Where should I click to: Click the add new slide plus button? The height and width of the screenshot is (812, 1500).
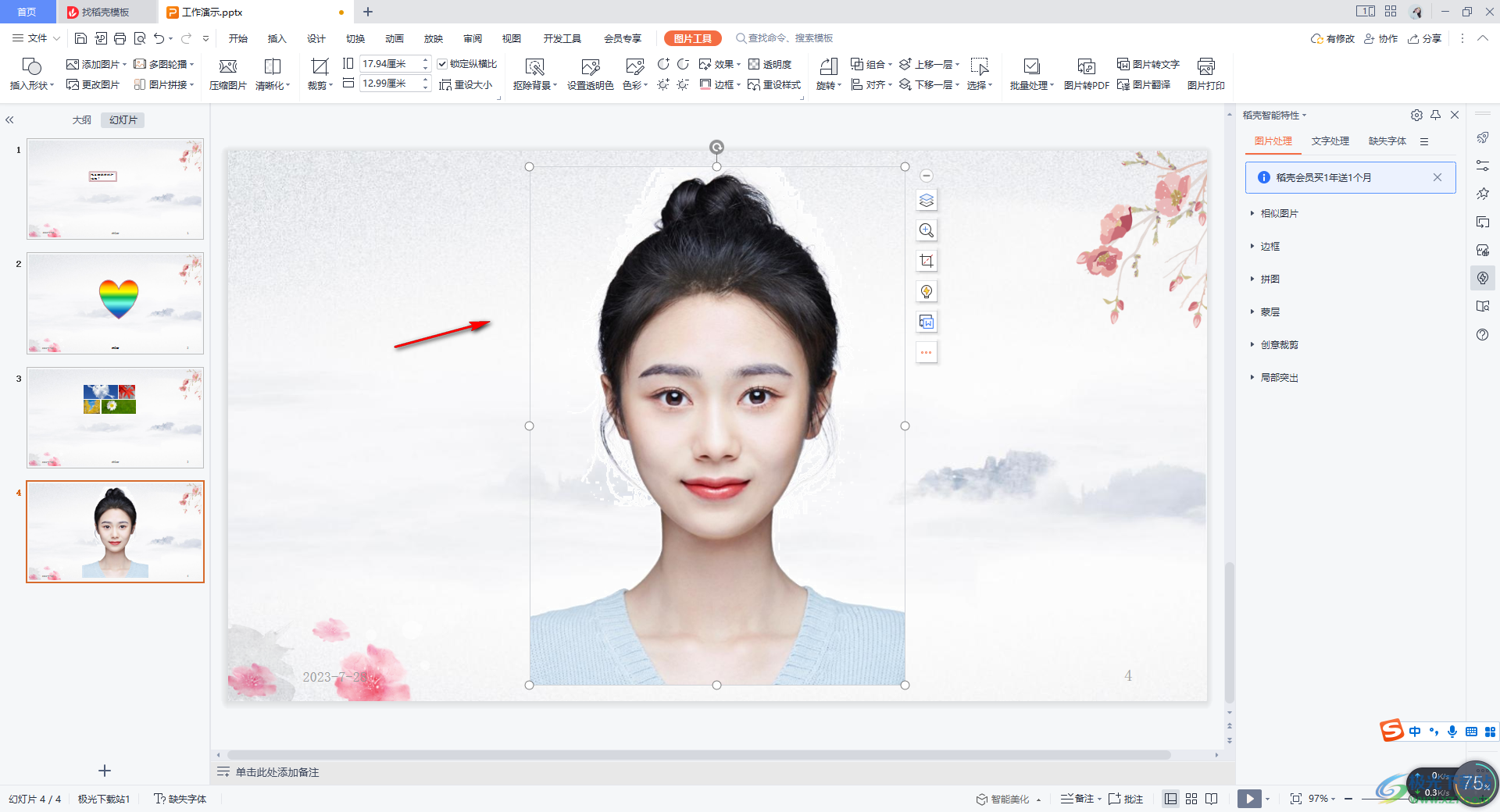click(105, 771)
